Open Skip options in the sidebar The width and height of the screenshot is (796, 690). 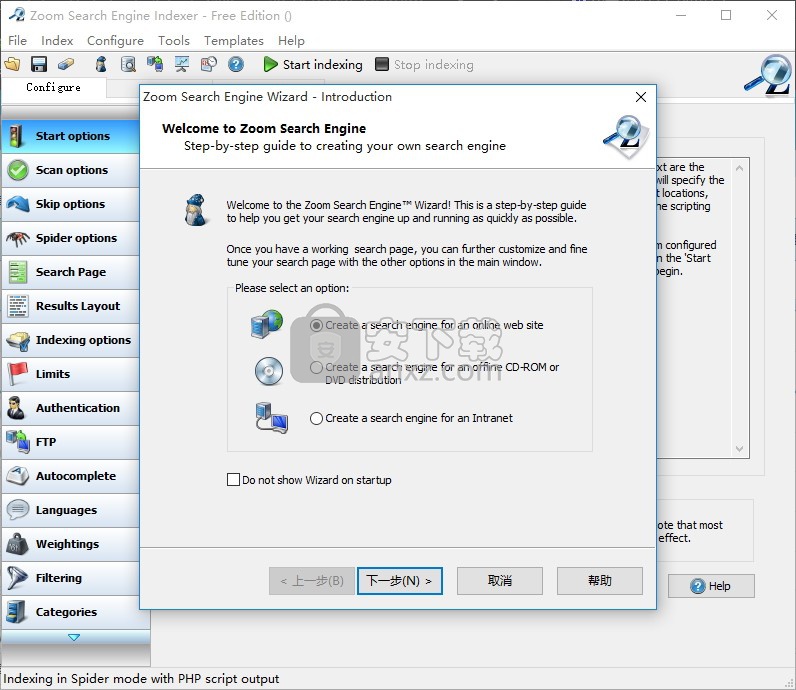point(71,204)
